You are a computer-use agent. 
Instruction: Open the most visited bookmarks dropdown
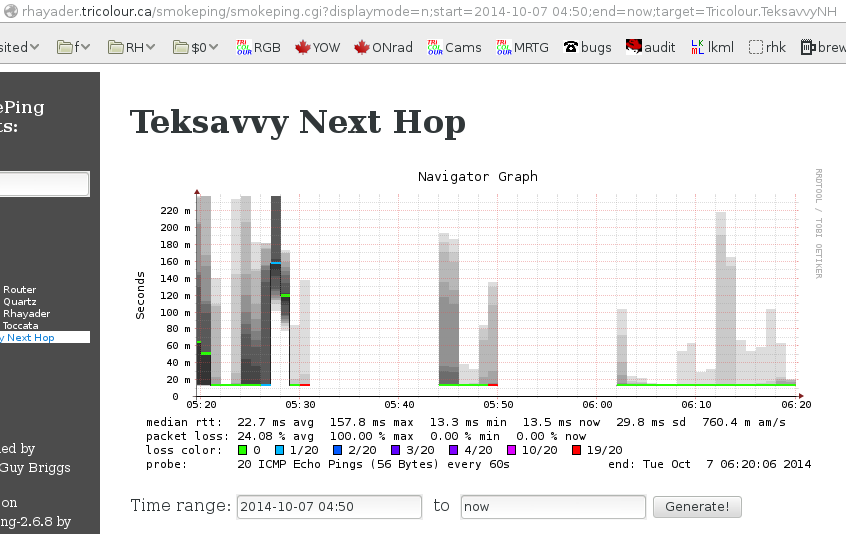(x=20, y=47)
